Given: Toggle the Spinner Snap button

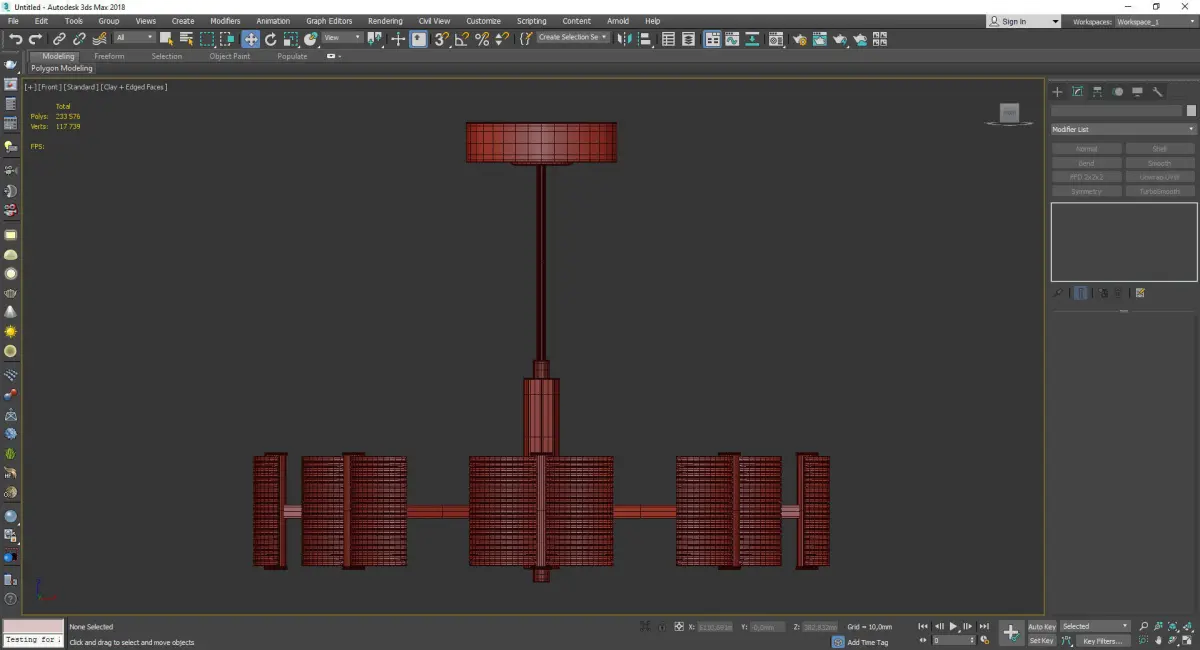Looking at the screenshot, I should pyautogui.click(x=502, y=39).
